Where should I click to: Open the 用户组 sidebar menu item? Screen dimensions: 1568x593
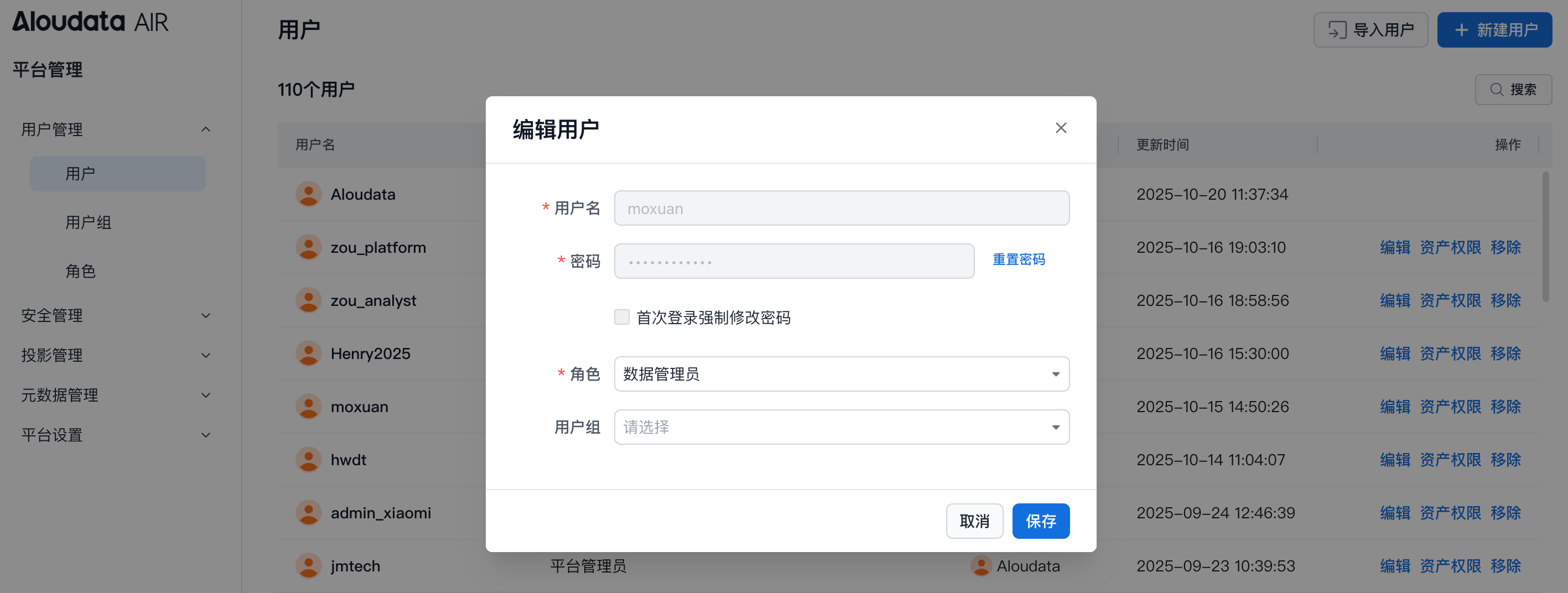(x=89, y=222)
